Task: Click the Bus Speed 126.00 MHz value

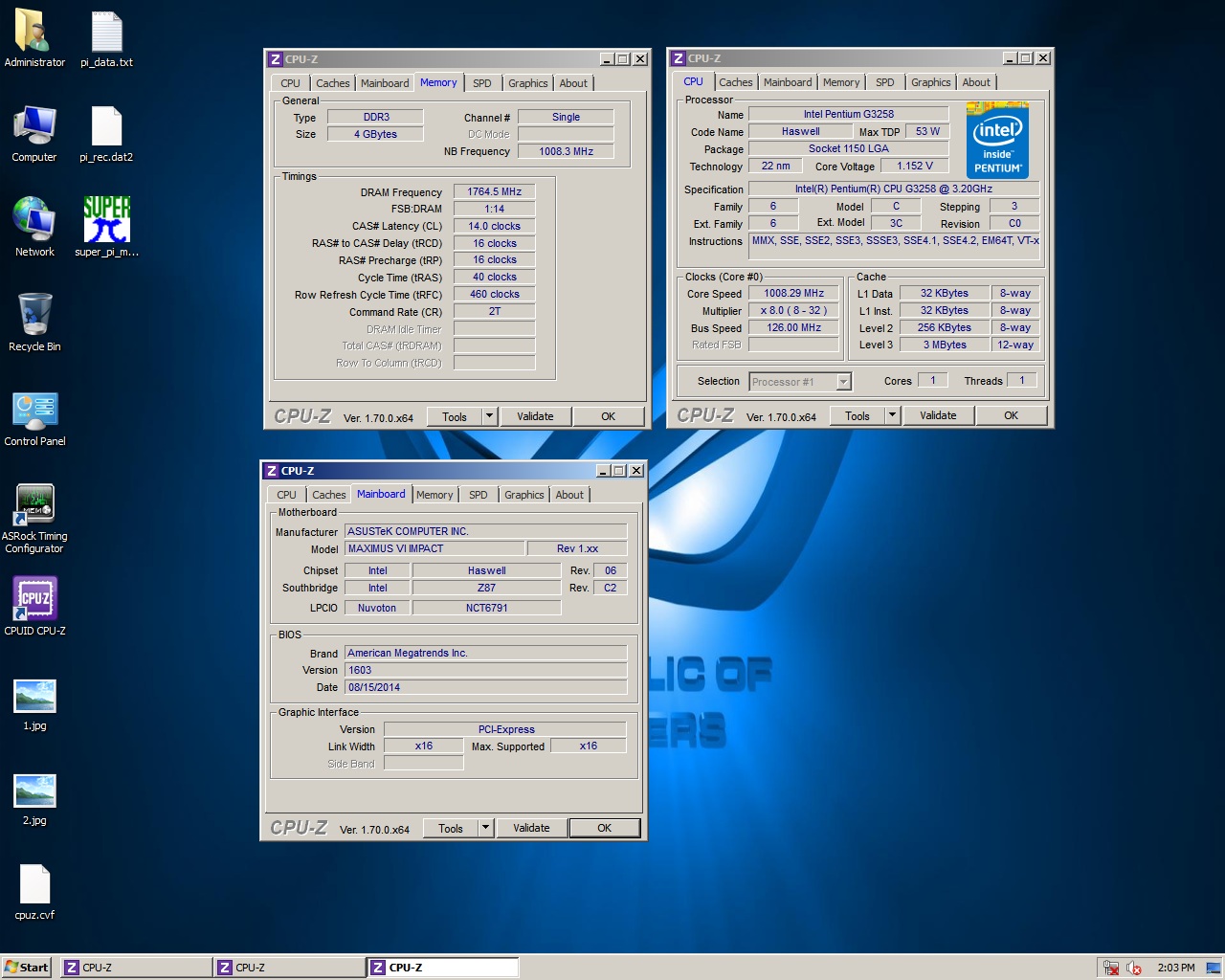Action: [793, 327]
